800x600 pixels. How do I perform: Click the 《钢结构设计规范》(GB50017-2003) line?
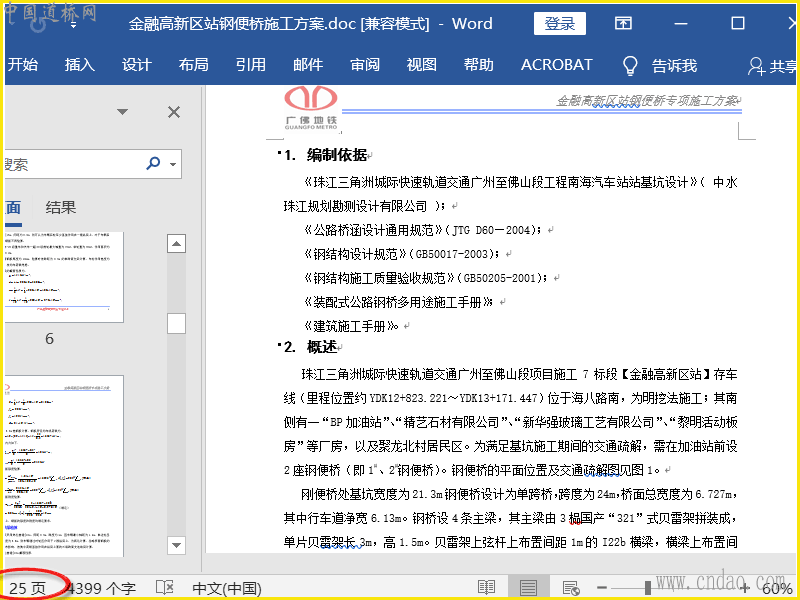[401, 254]
